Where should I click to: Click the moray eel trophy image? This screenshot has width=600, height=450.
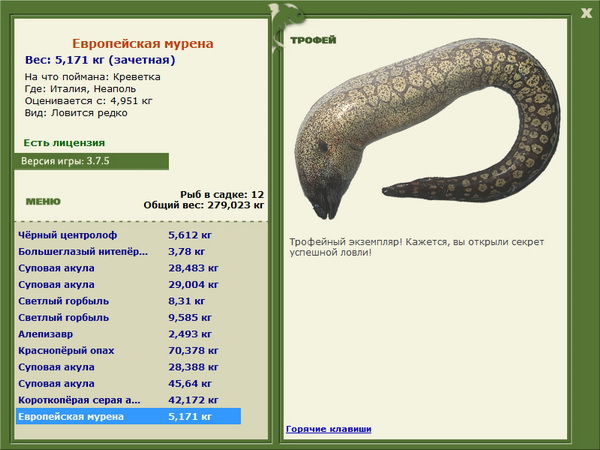tap(427, 128)
